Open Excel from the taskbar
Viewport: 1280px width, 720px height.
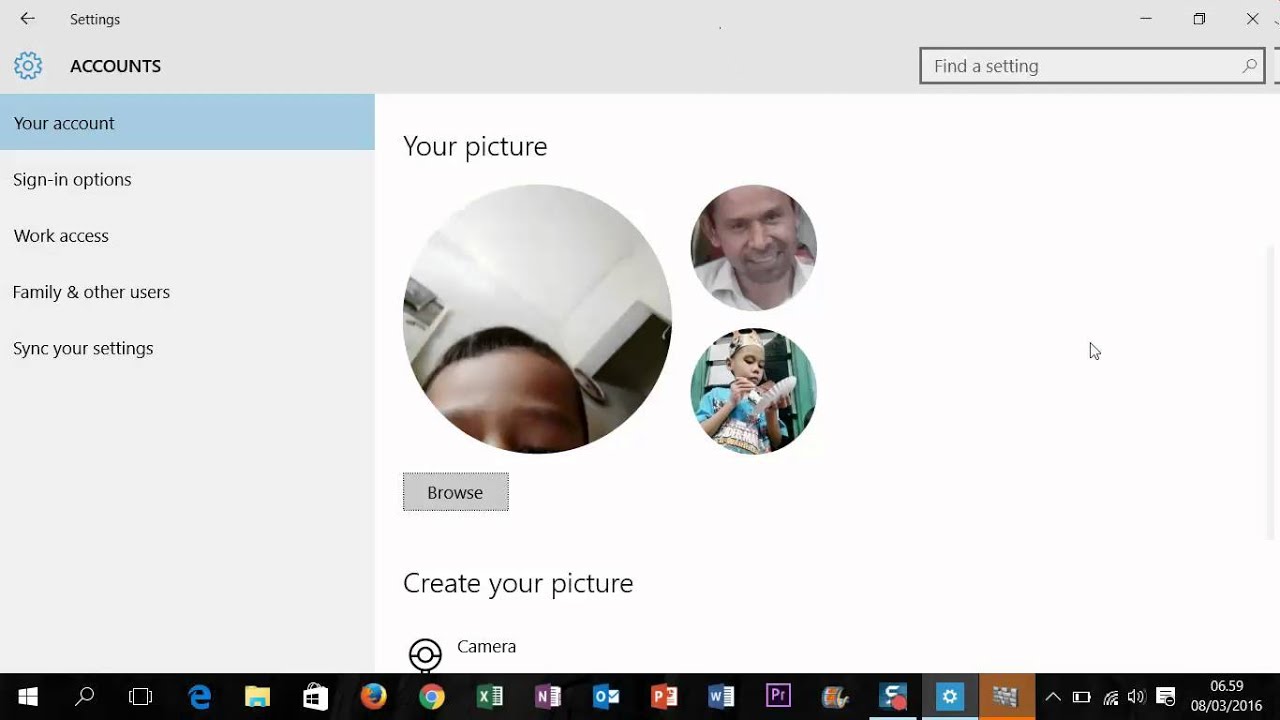[490, 696]
